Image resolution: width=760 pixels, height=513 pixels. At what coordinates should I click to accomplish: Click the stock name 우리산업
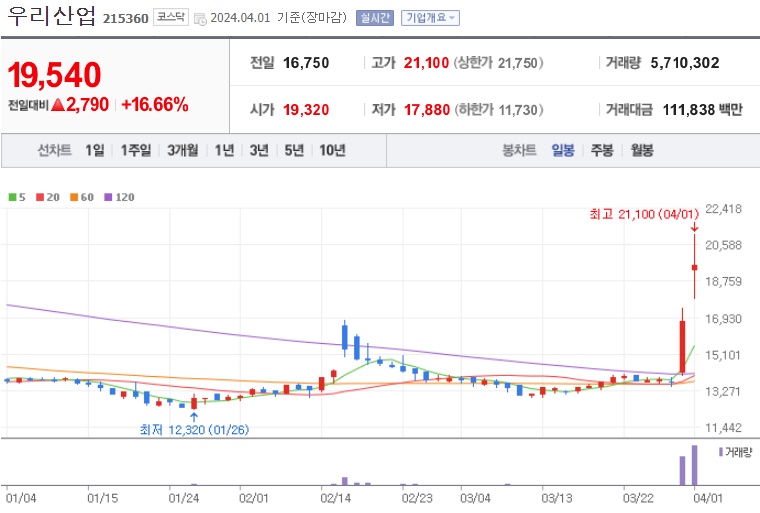pos(51,16)
